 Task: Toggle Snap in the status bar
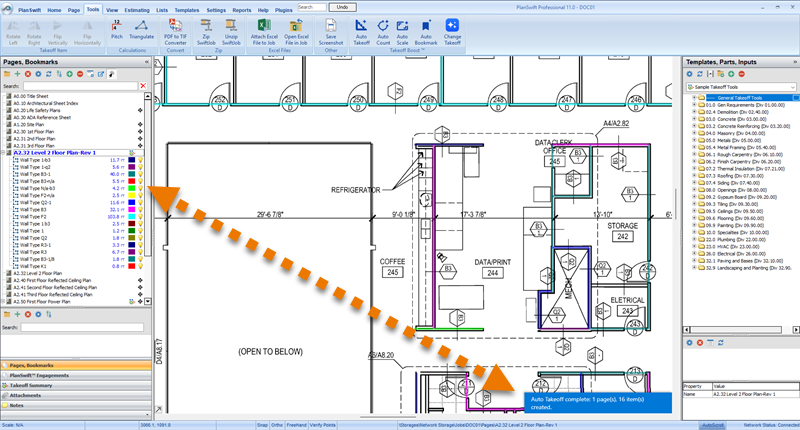coord(262,425)
